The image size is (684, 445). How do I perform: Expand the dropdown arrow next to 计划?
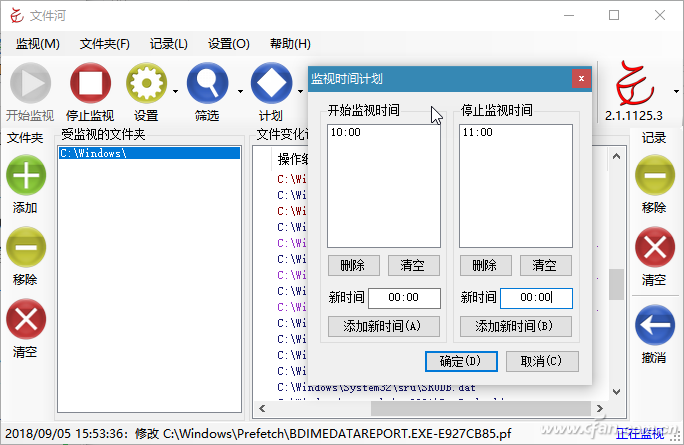[301, 92]
